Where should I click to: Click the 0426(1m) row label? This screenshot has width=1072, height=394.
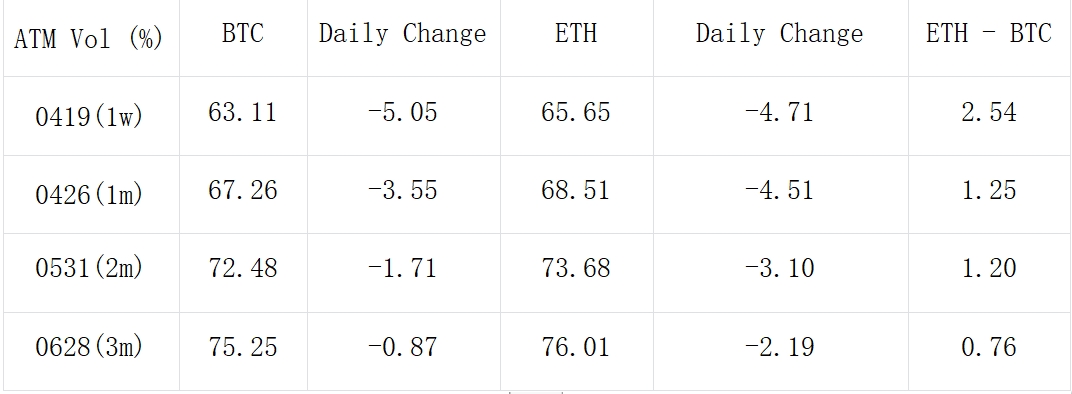[91, 194]
